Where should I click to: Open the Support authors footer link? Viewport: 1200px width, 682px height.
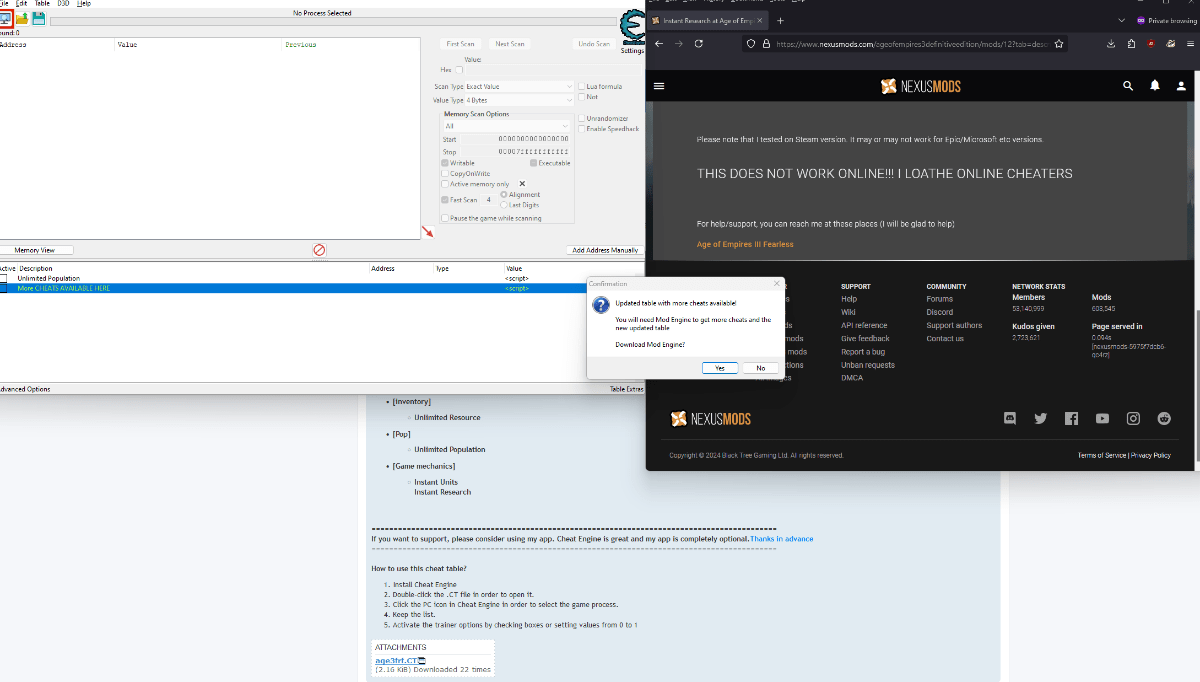click(954, 325)
